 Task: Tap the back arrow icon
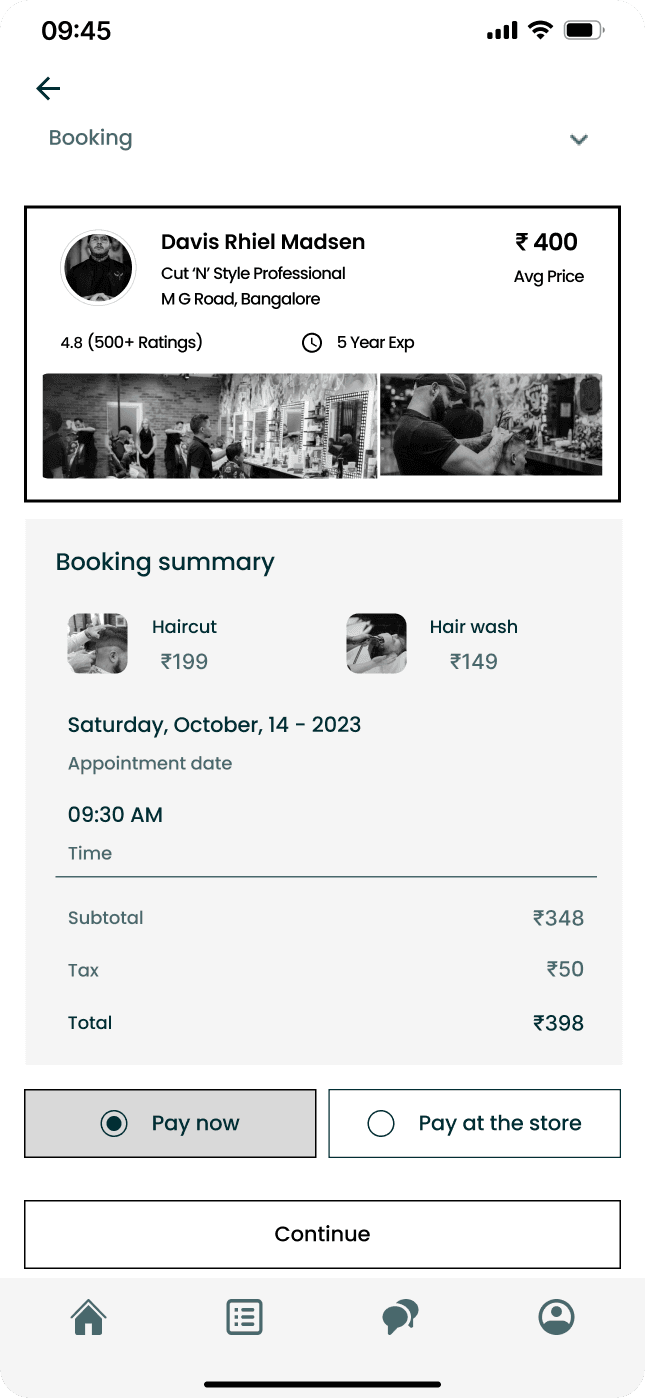(48, 89)
